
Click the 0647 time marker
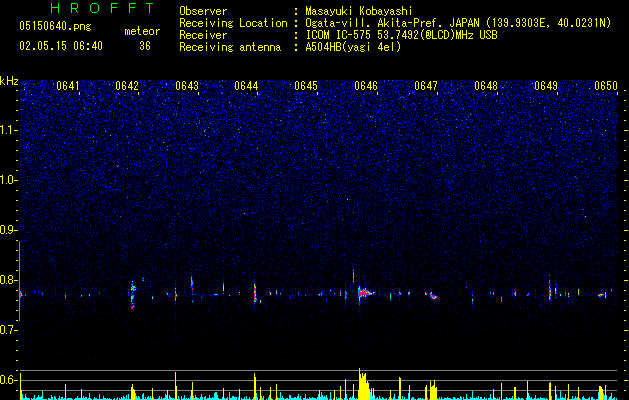click(426, 86)
